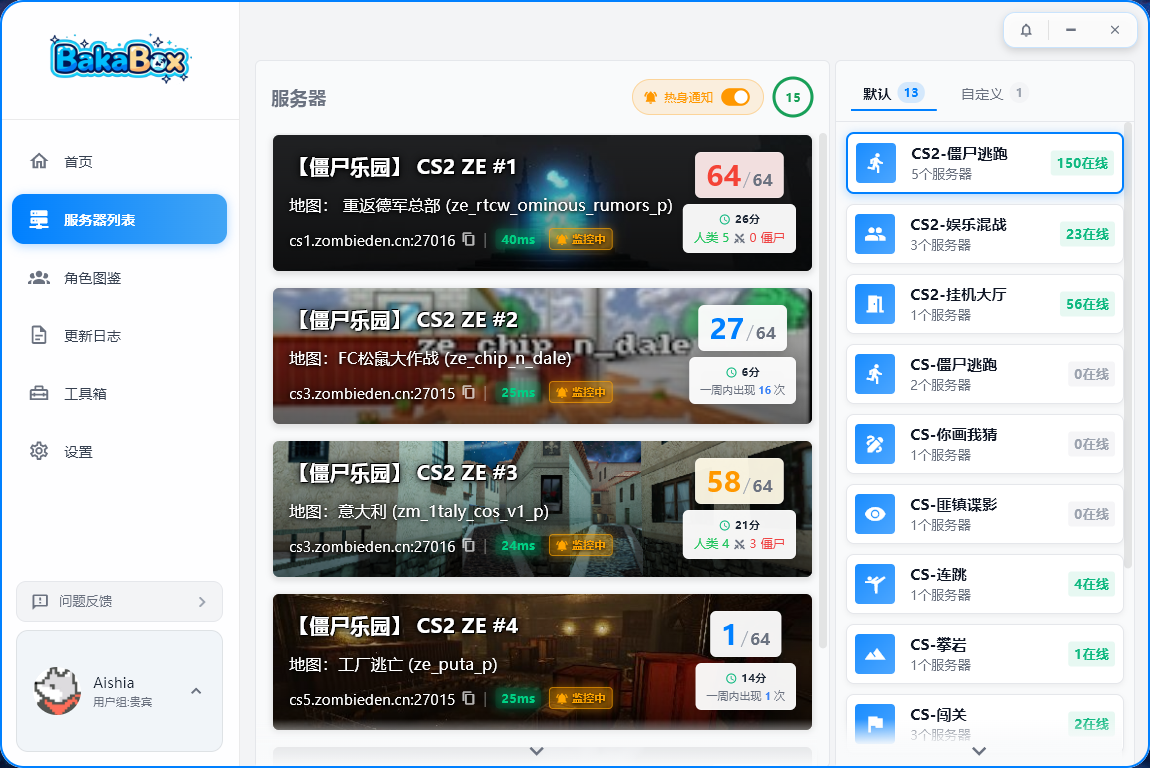Open the 工具箱 page

[x=85, y=394]
